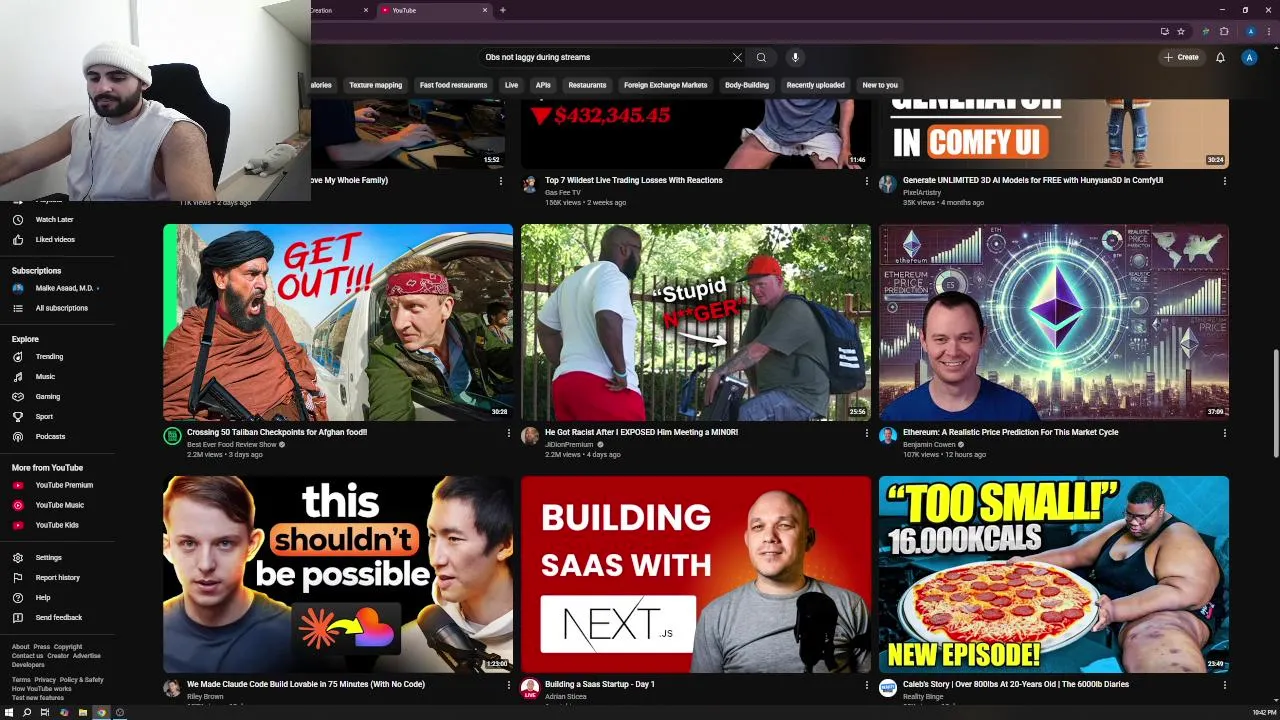Open Watch Later in sidebar
Image resolution: width=1280 pixels, height=720 pixels.
click(x=56, y=219)
